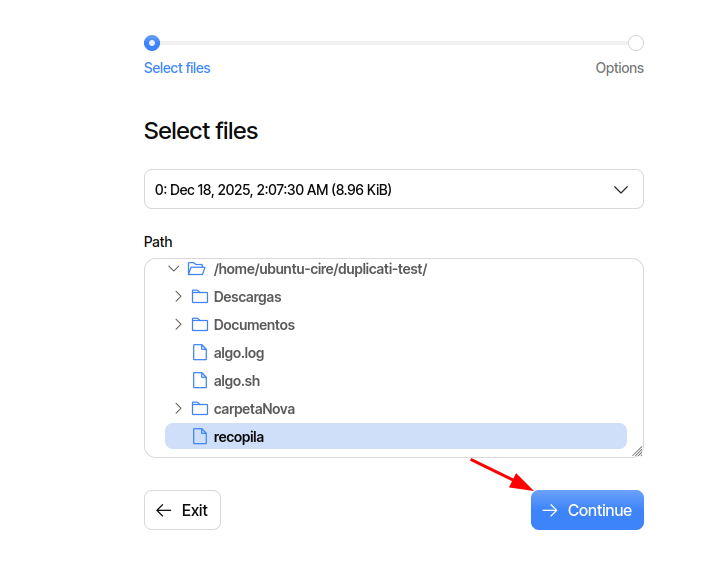Select the recopila file label

coord(239,437)
